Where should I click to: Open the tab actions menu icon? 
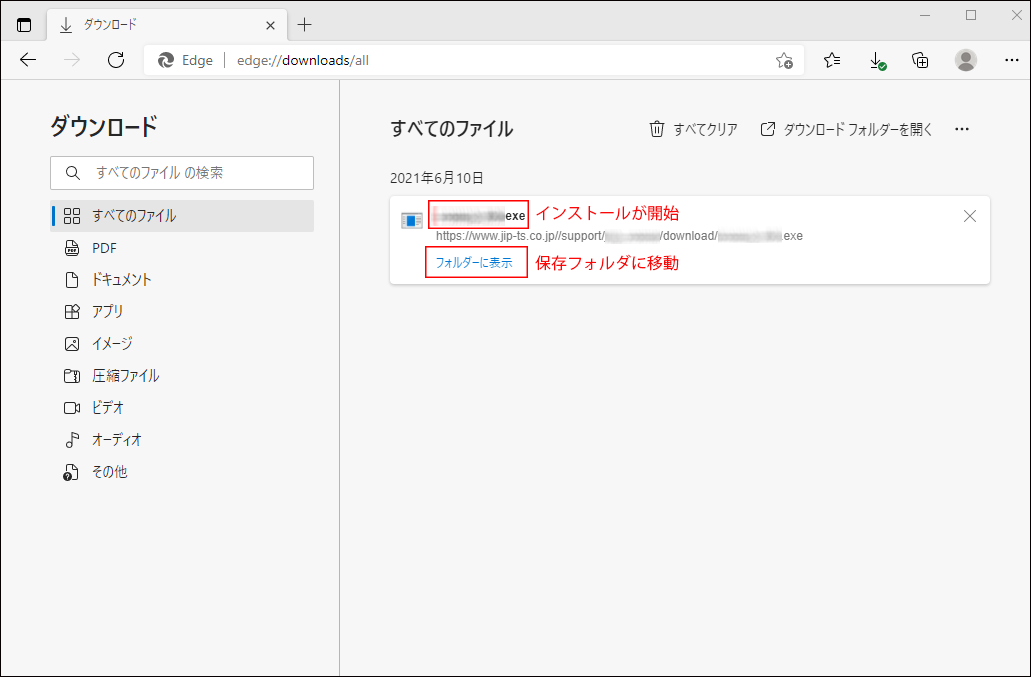click(x=24, y=24)
